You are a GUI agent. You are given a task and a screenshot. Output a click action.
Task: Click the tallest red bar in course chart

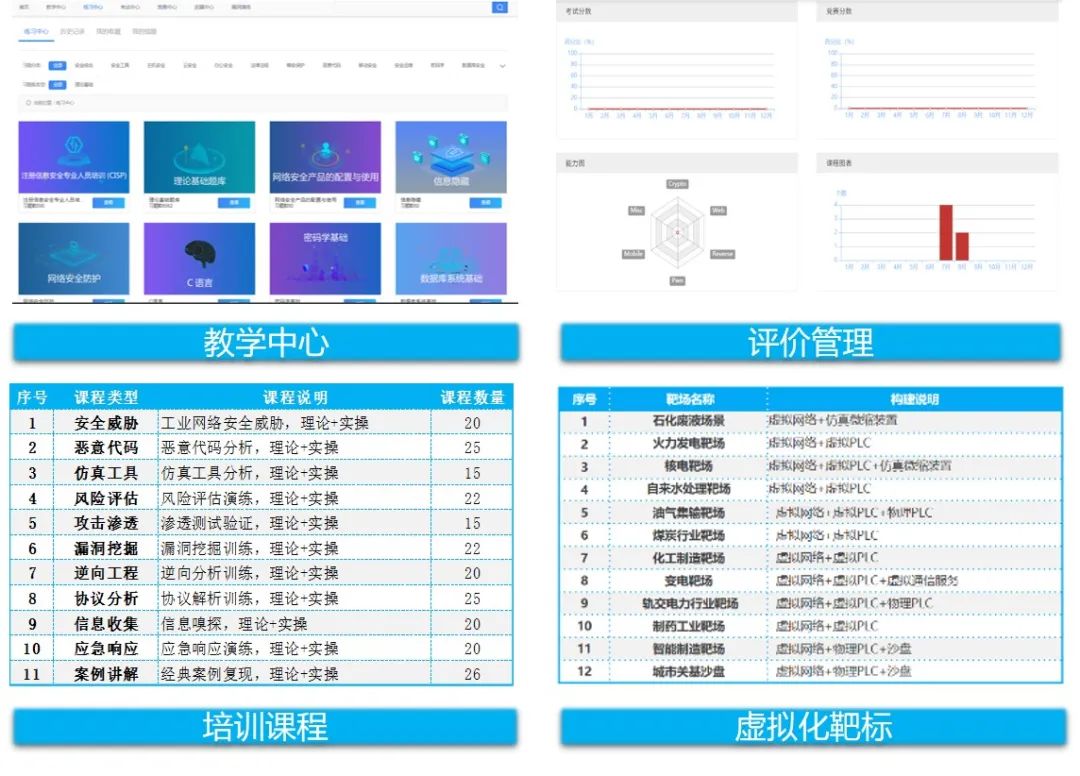(x=945, y=232)
